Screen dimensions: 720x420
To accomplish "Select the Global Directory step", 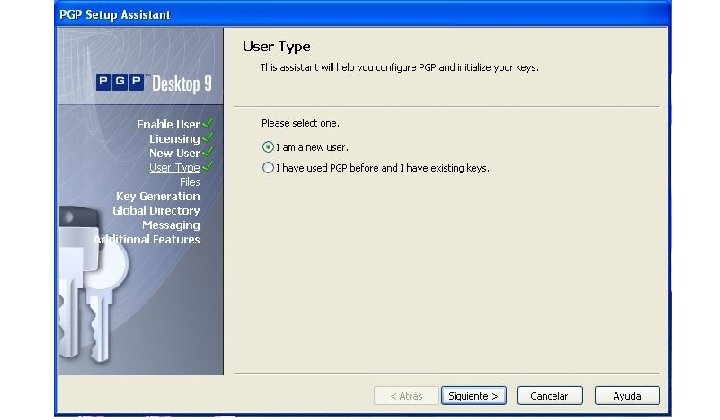I will (156, 211).
